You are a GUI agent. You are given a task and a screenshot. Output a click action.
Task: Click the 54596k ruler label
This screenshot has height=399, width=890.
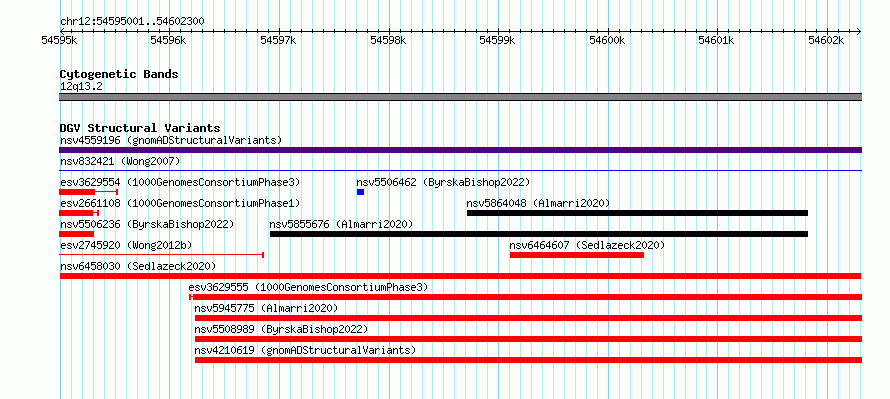[169, 40]
